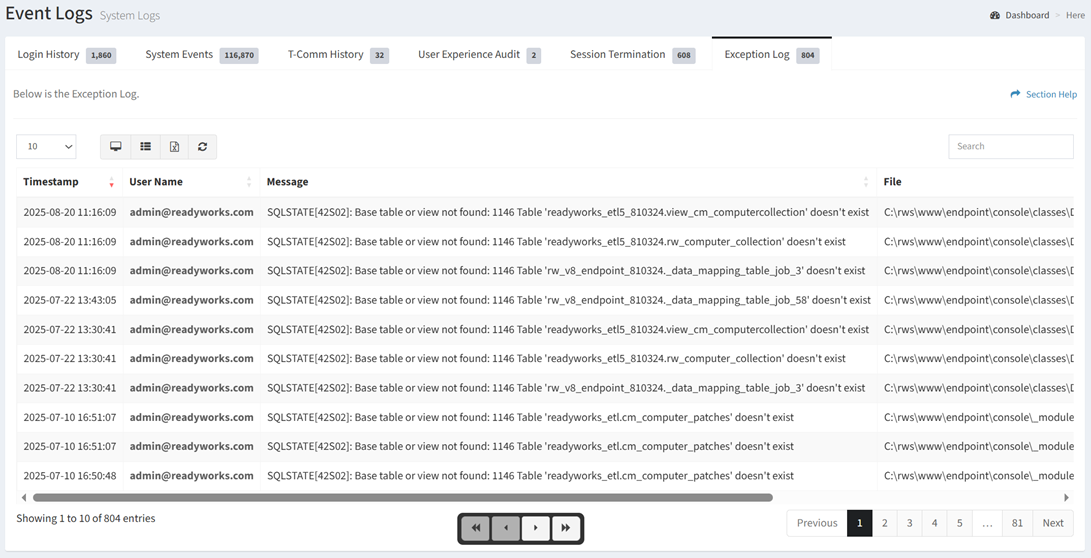Click 'Showing 1 to 10 of 804 entries'
The width and height of the screenshot is (1091, 558).
tap(86, 518)
